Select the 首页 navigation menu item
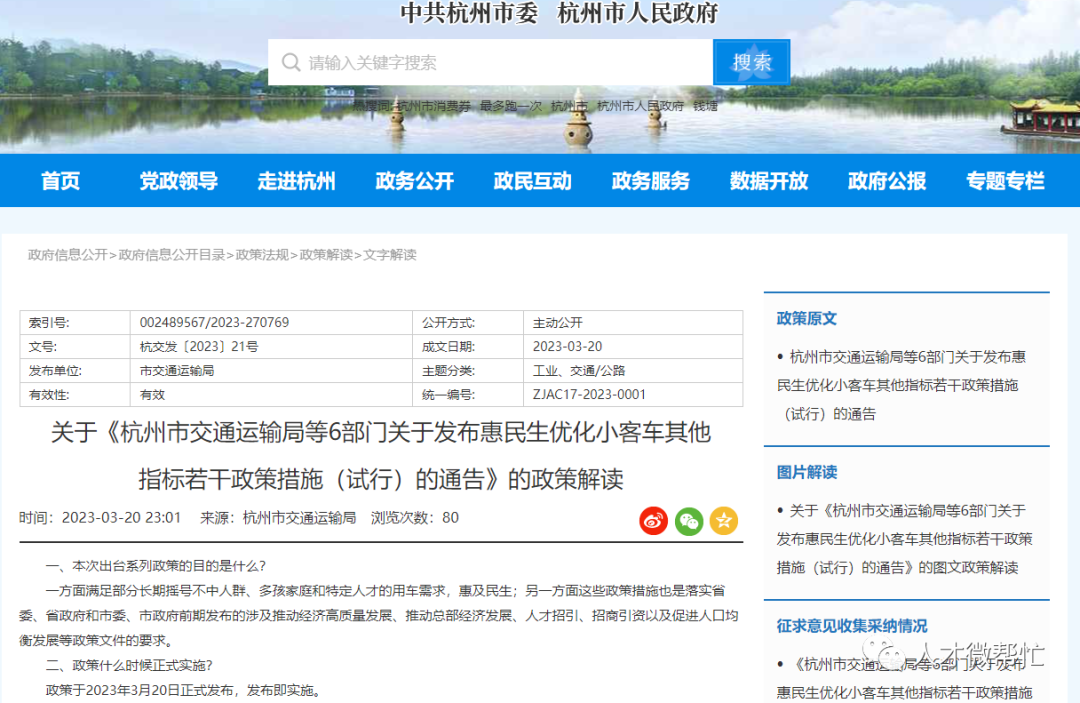Screen dimensions: 1080x703 pyautogui.click(x=60, y=180)
